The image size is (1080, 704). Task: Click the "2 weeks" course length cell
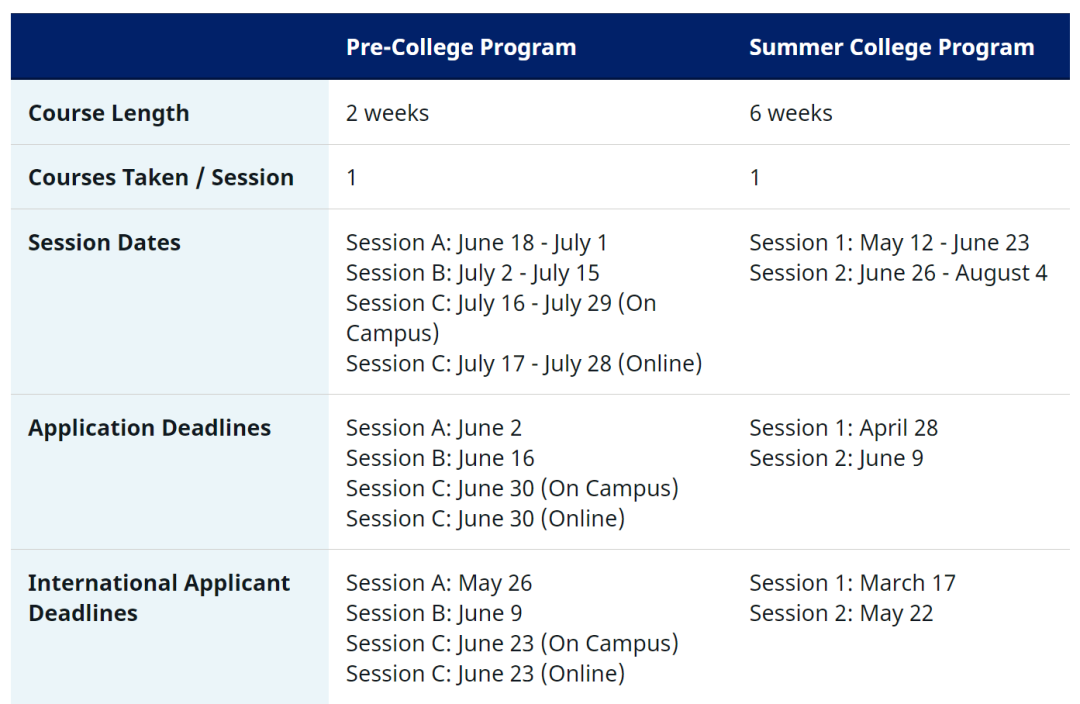click(387, 113)
